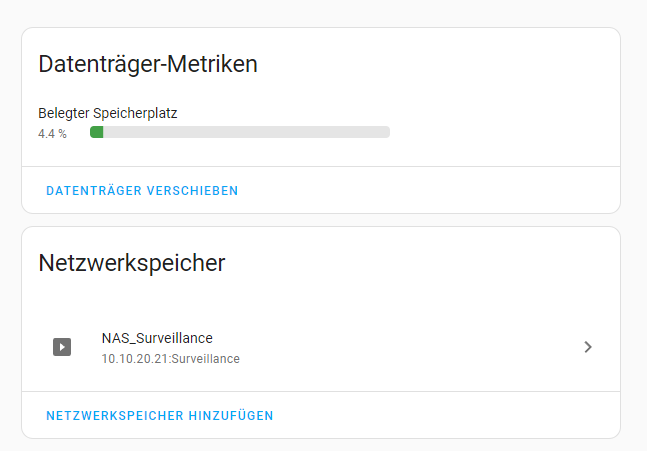Click the IP address 10.10.20.21
Viewport: 647px width, 451px height.
135,359
